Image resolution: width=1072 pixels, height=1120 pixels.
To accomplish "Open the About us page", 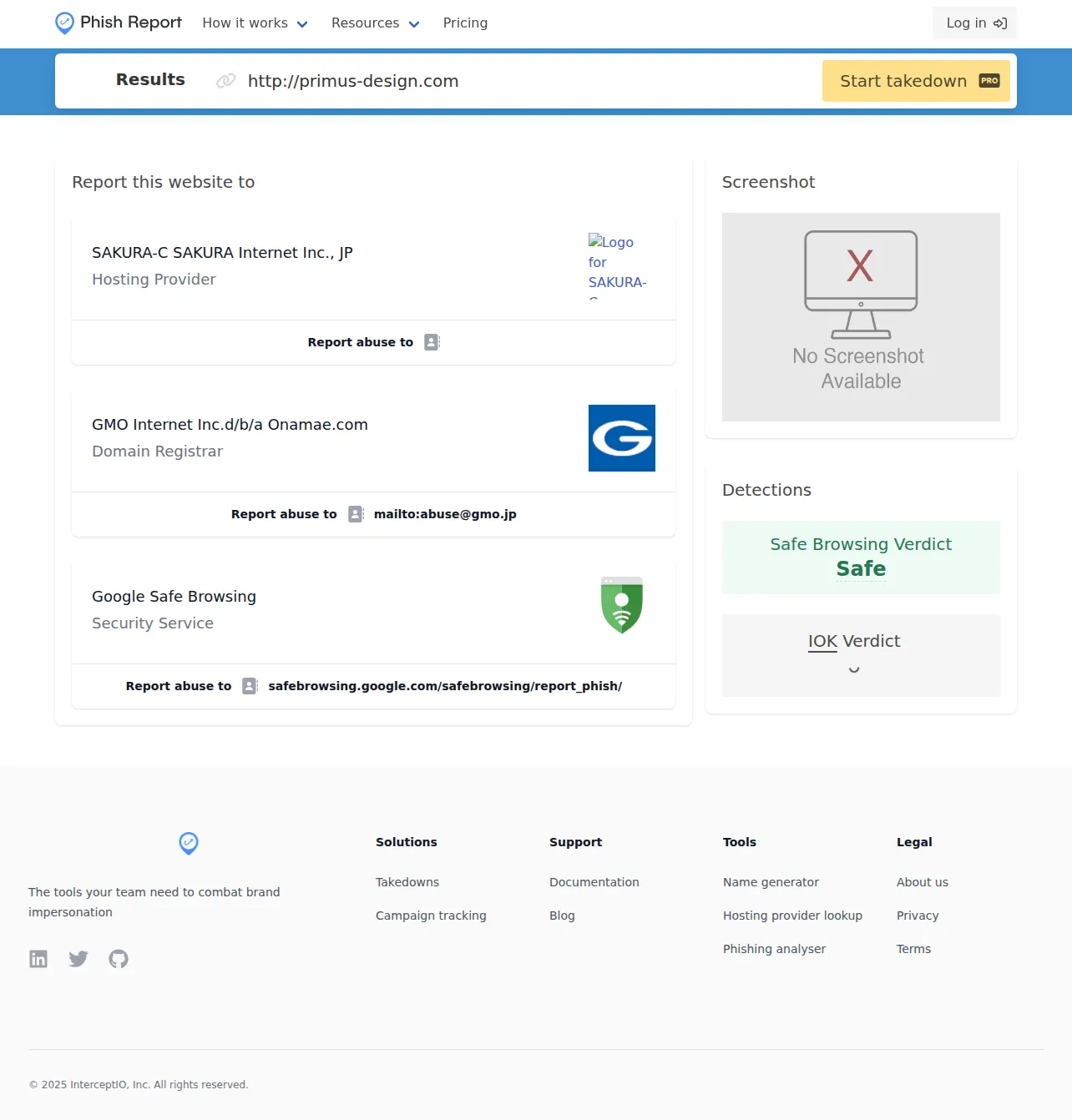I will click(x=923, y=882).
